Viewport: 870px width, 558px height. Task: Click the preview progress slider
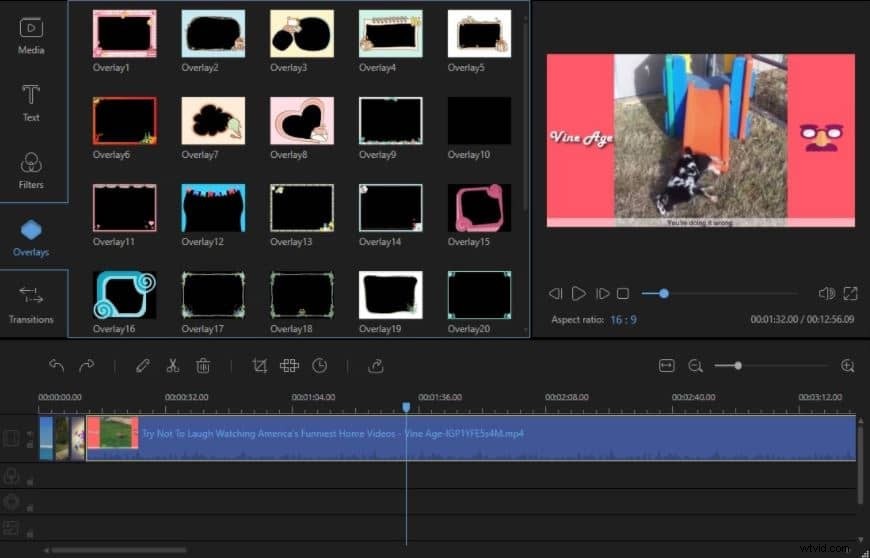point(719,293)
